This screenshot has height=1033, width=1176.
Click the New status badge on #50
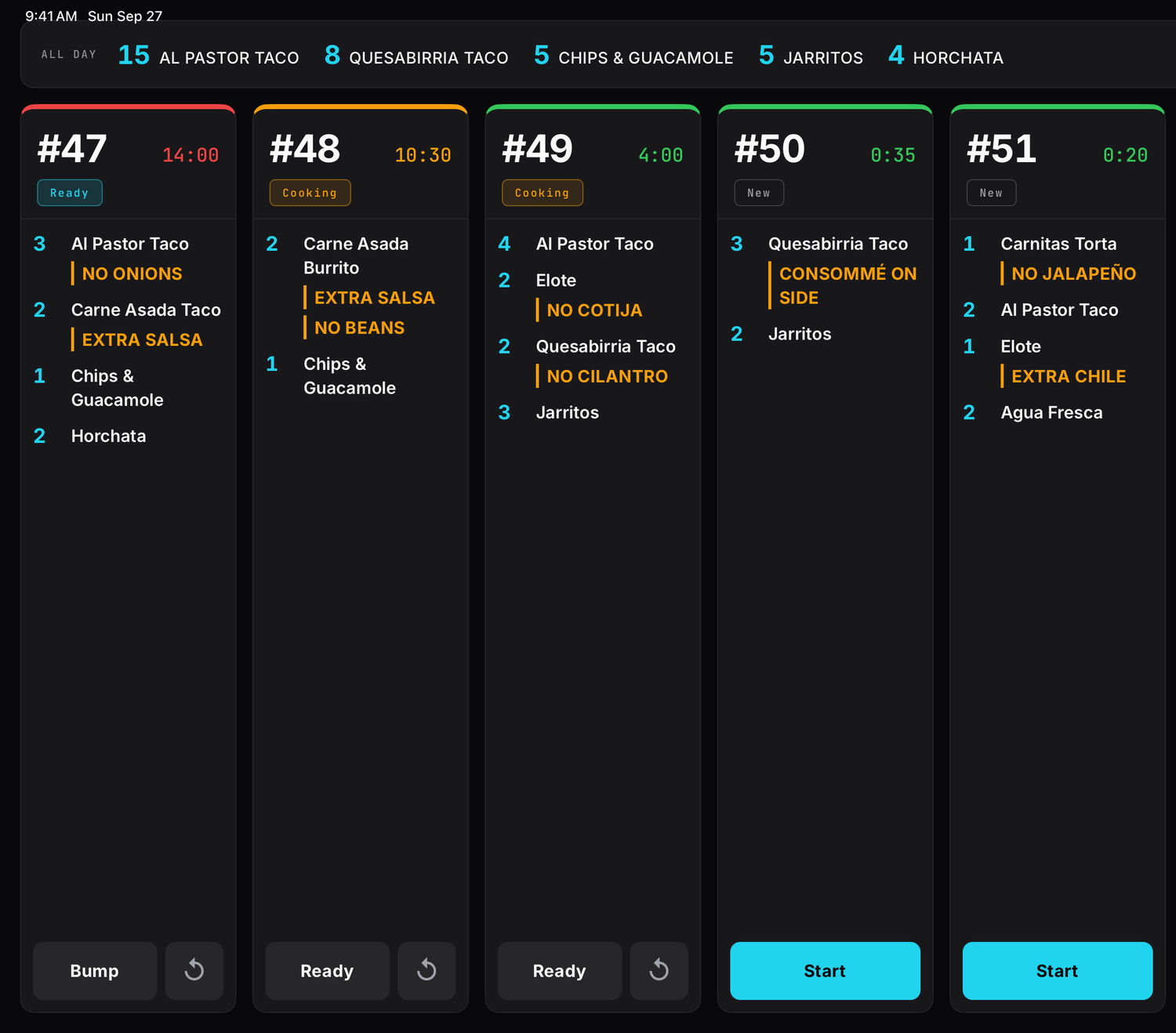tap(759, 193)
